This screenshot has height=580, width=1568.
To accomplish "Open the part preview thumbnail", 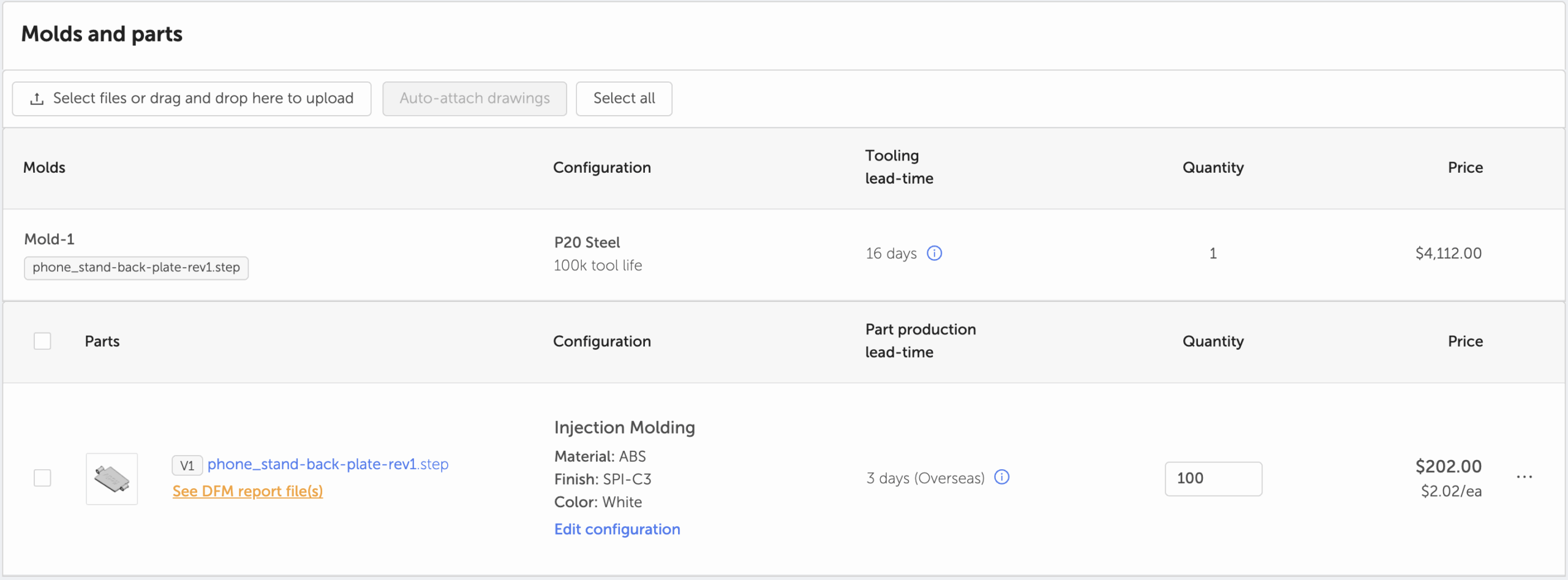I will pyautogui.click(x=112, y=479).
